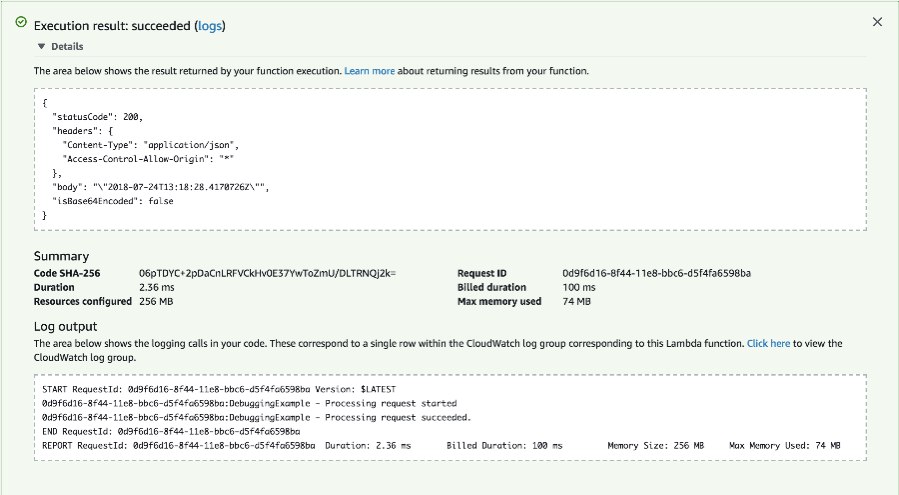Screen dimensions: 899x495
Task: Open the Learn more link
Action: point(369,71)
